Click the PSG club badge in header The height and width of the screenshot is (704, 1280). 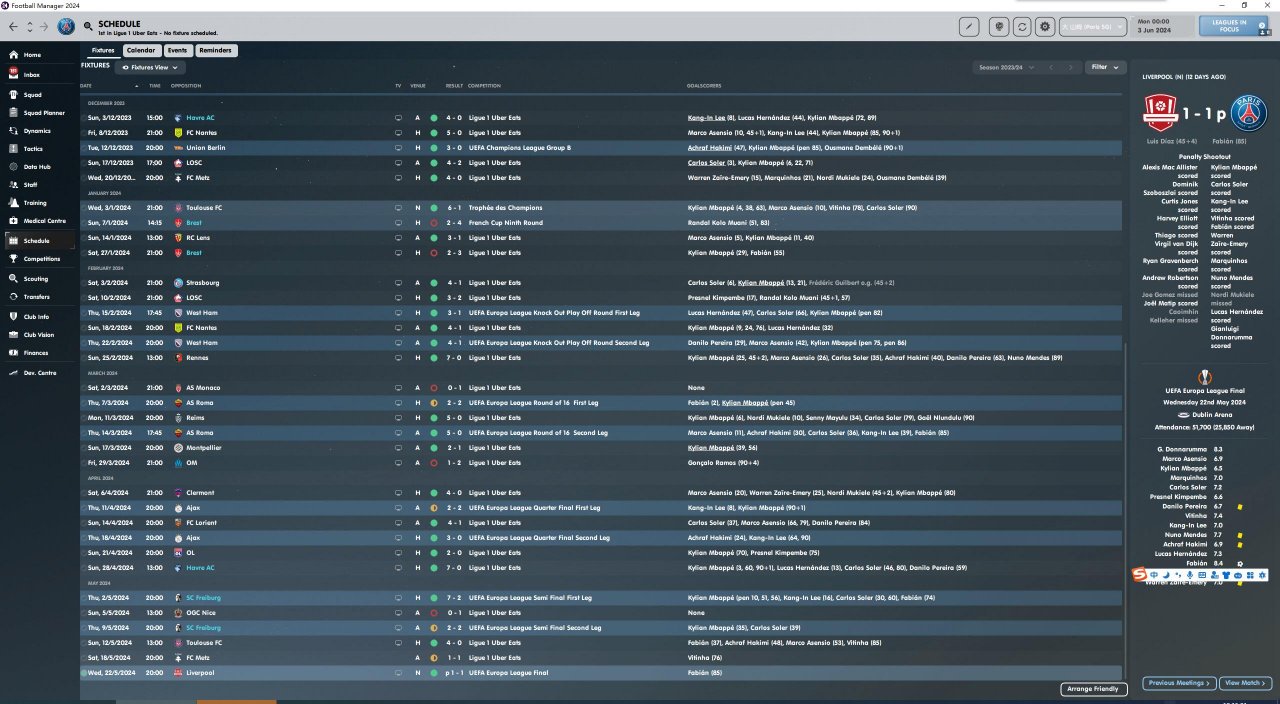67,26
